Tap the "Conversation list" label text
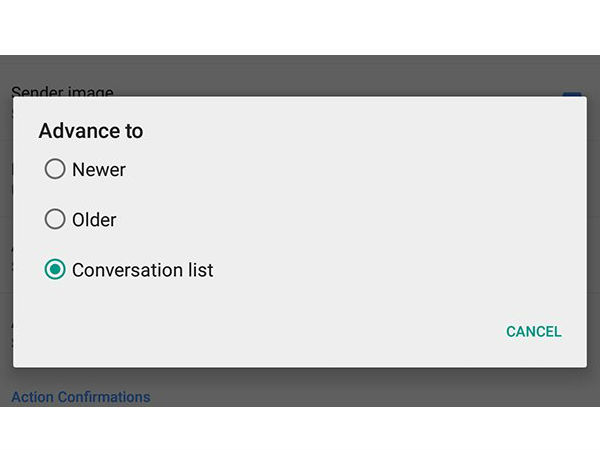Viewport: 600px width, 450px height. pyautogui.click(x=142, y=270)
